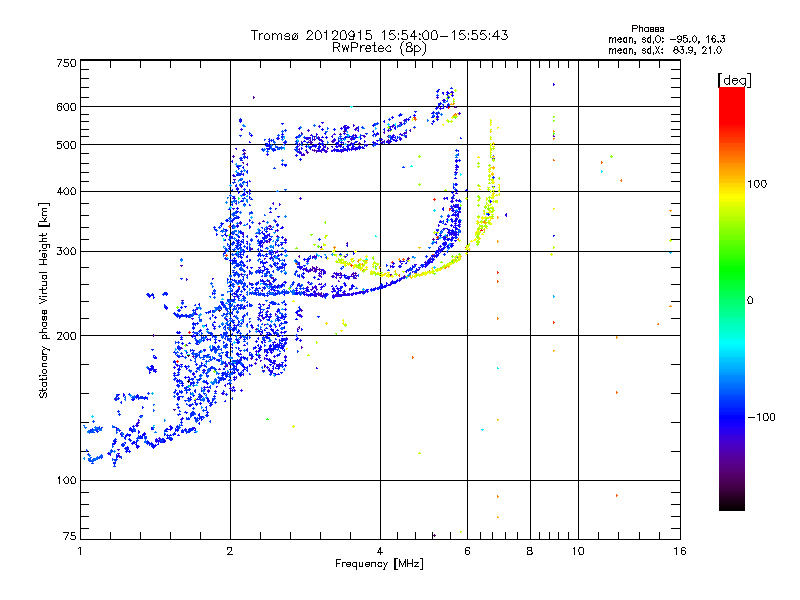
Task: Click the x-axis tick label "16"
Action: [x=680, y=551]
